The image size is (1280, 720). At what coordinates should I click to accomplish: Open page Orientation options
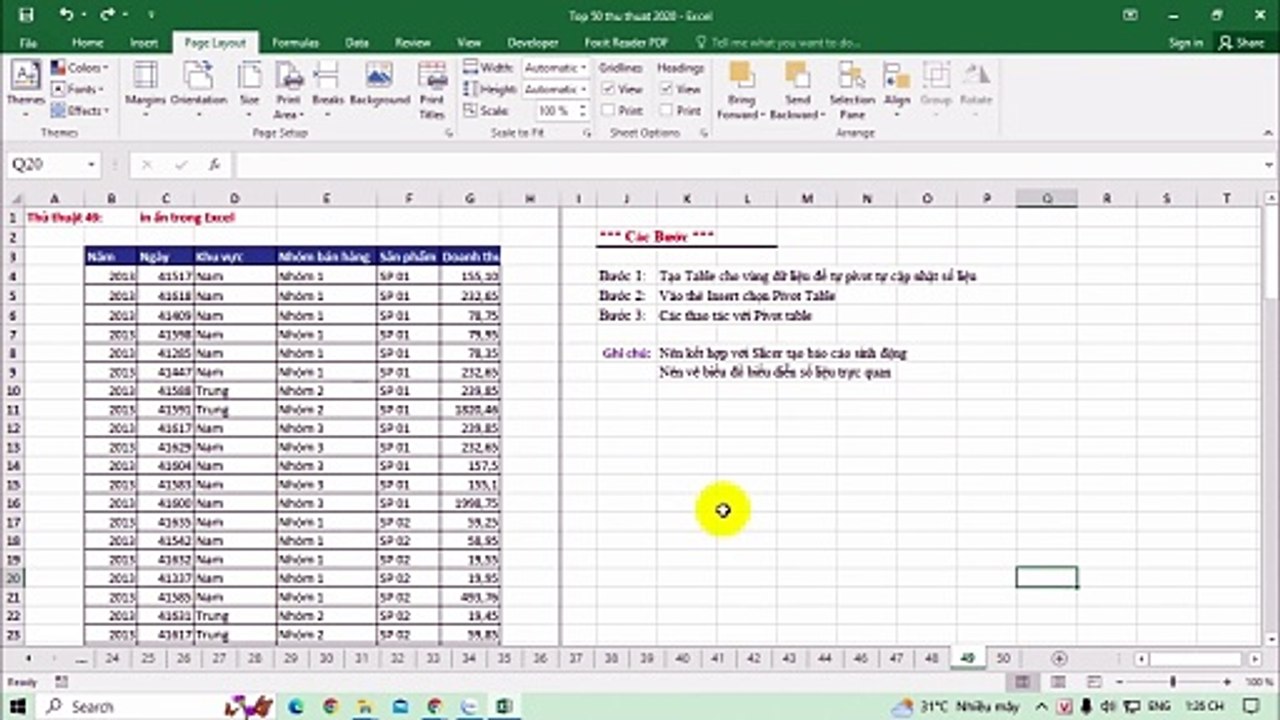pyautogui.click(x=199, y=88)
